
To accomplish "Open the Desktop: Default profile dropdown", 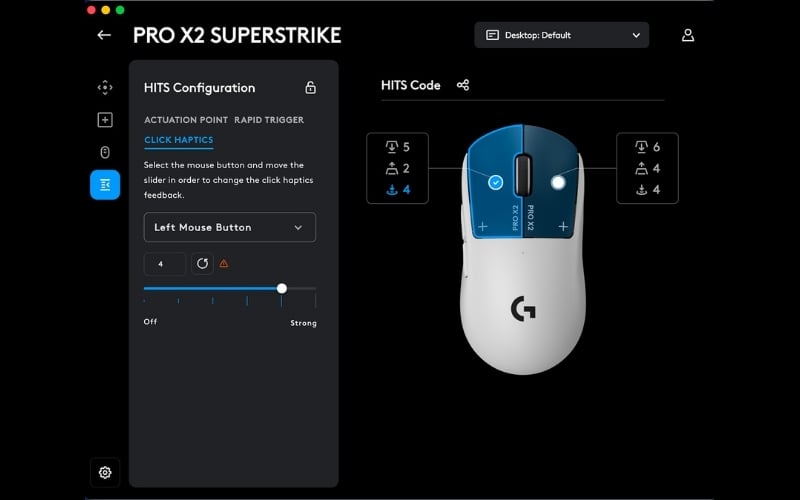I will click(562, 35).
